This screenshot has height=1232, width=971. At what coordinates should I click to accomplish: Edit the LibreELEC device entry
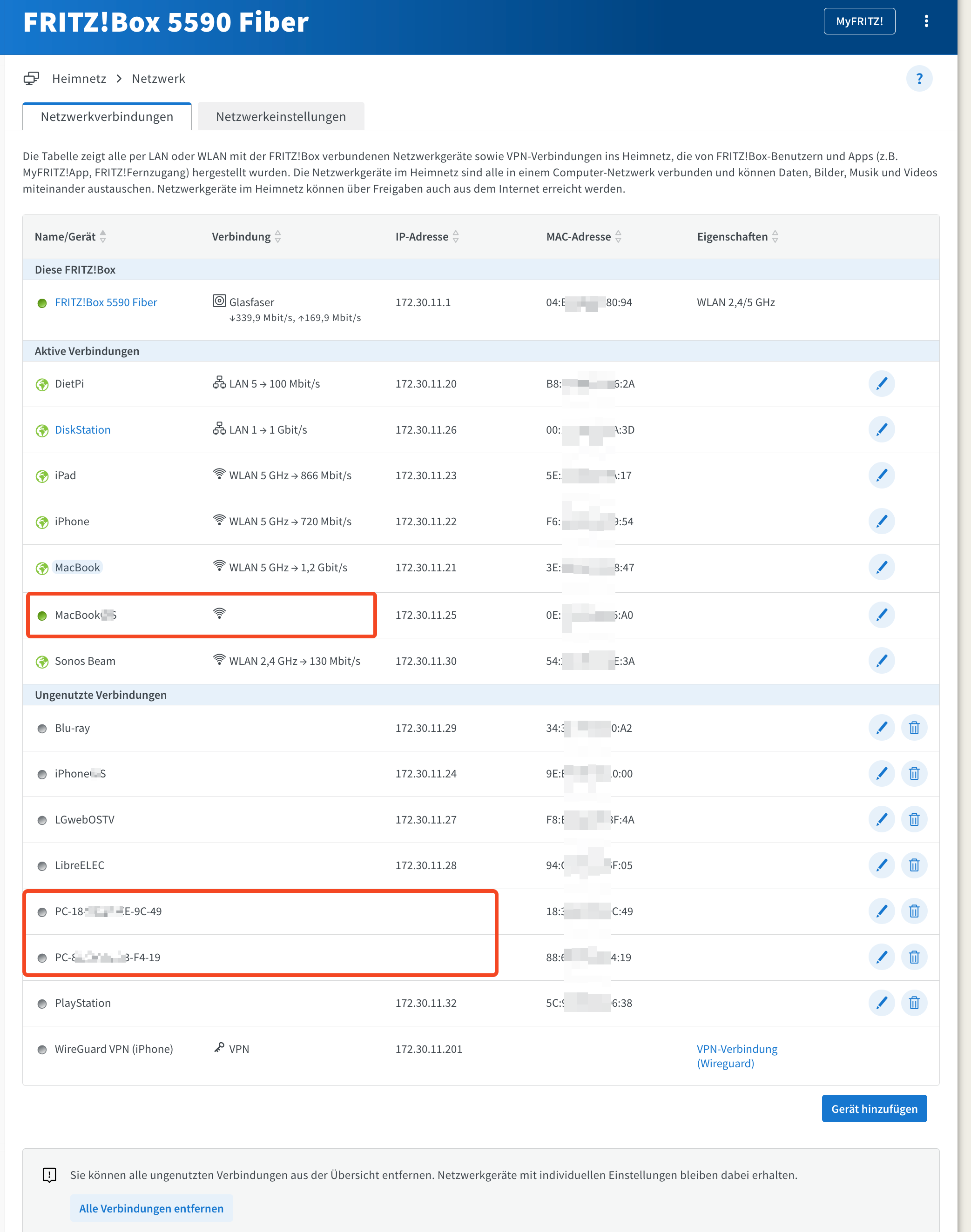tap(881, 865)
